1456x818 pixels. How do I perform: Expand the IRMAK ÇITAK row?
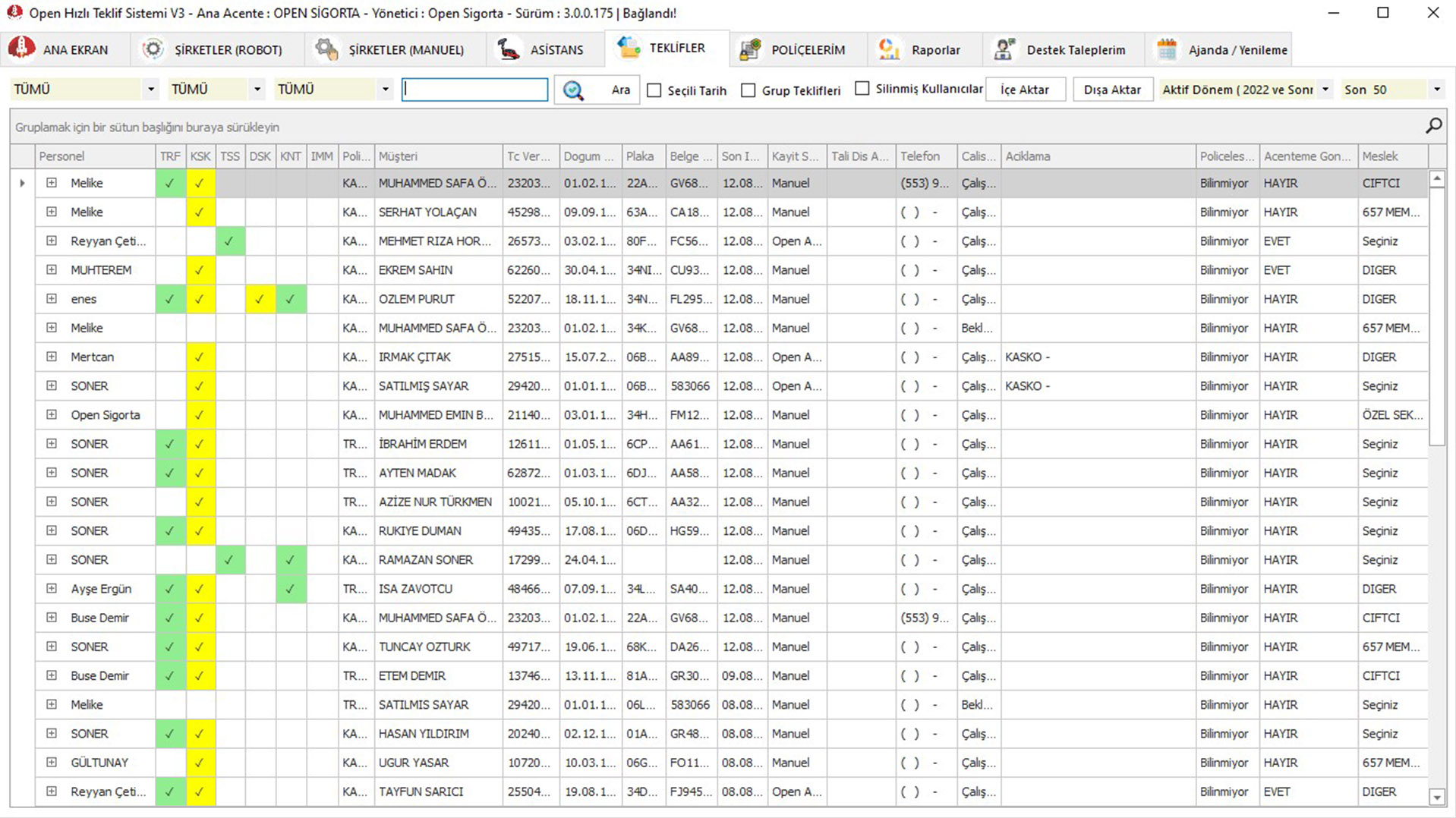click(52, 357)
